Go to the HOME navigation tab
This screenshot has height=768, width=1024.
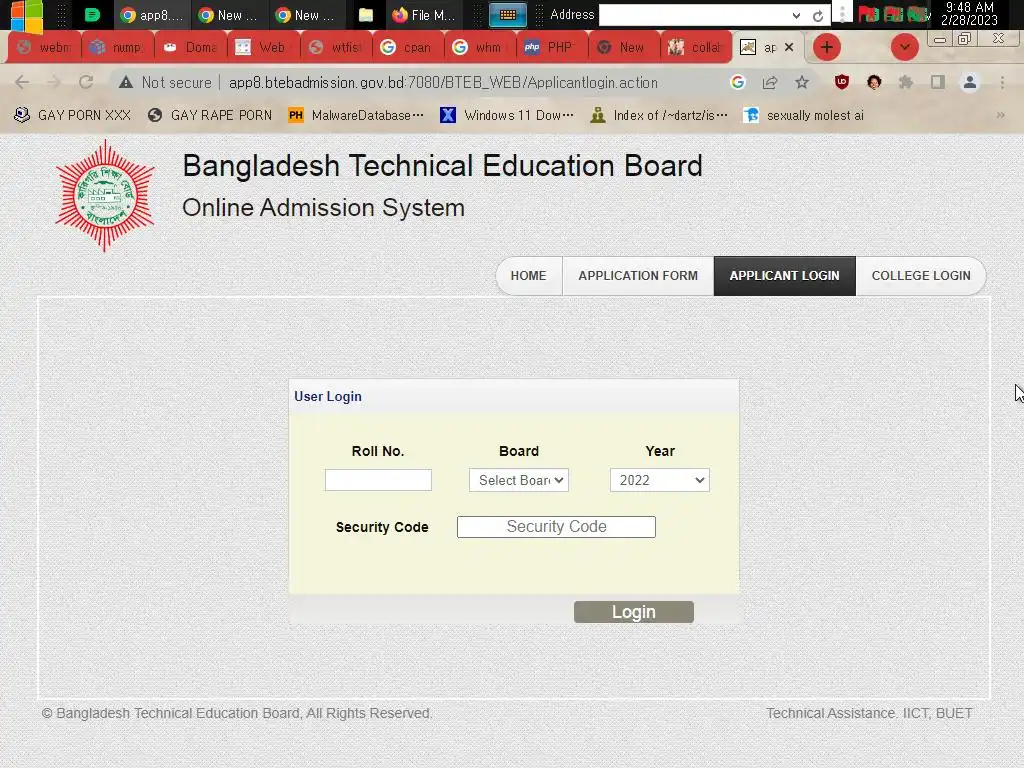tap(528, 276)
